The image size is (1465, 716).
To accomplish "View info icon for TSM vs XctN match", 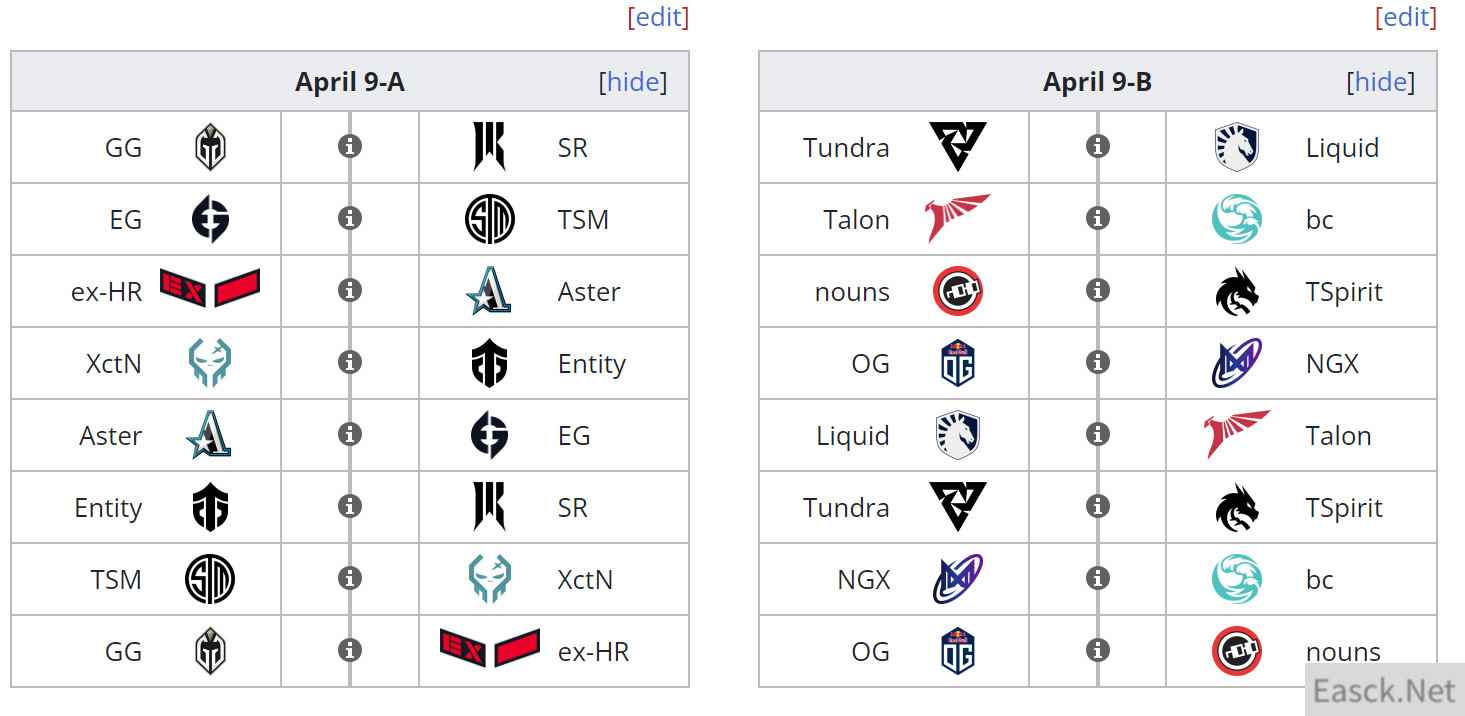I will pyautogui.click(x=349, y=578).
